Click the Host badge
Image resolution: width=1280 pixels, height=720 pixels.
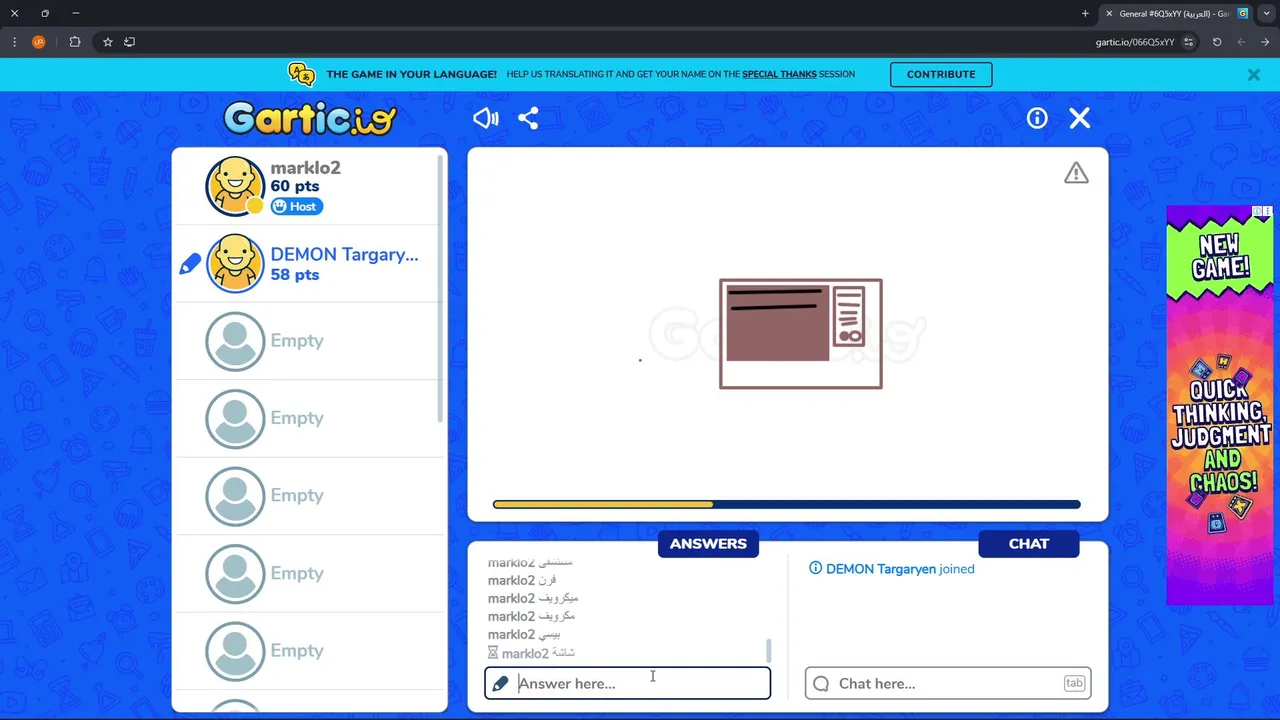[296, 206]
